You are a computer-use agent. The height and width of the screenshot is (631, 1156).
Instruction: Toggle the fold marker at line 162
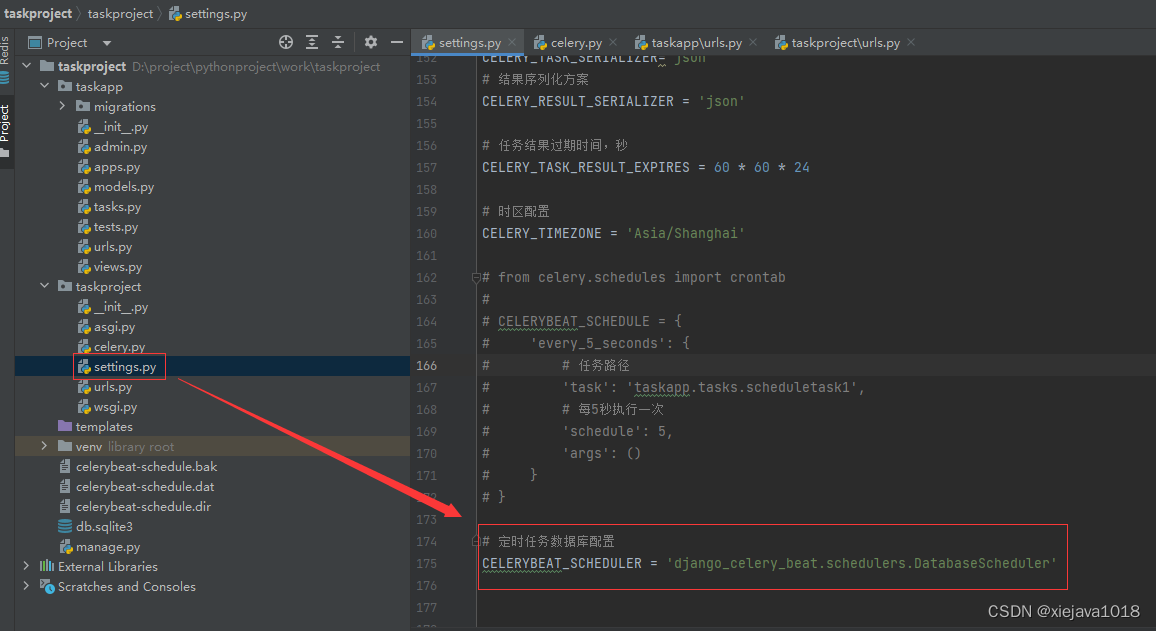click(476, 278)
